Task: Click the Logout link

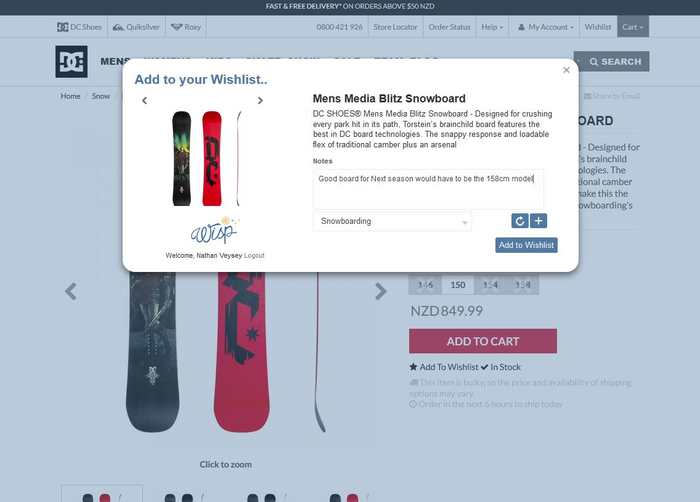Action: pos(254,255)
